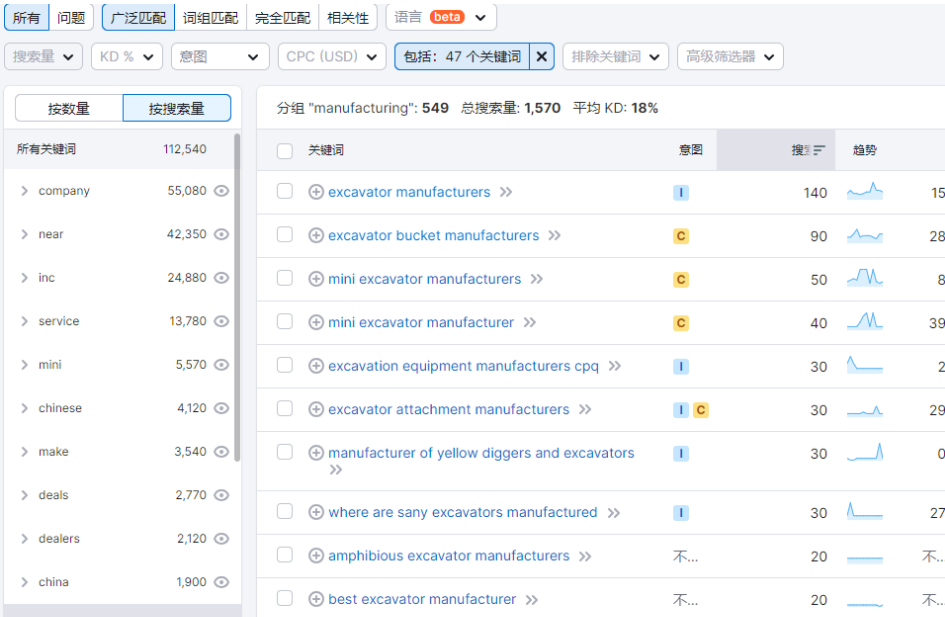Select the 按数量 sorting tab
The width and height of the screenshot is (945, 617).
tap(69, 108)
